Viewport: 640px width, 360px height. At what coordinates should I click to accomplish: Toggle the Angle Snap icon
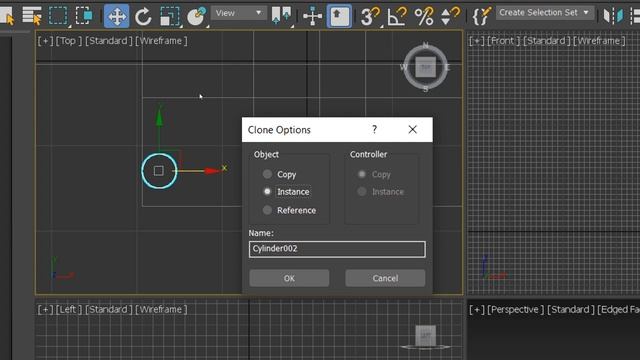tap(397, 16)
